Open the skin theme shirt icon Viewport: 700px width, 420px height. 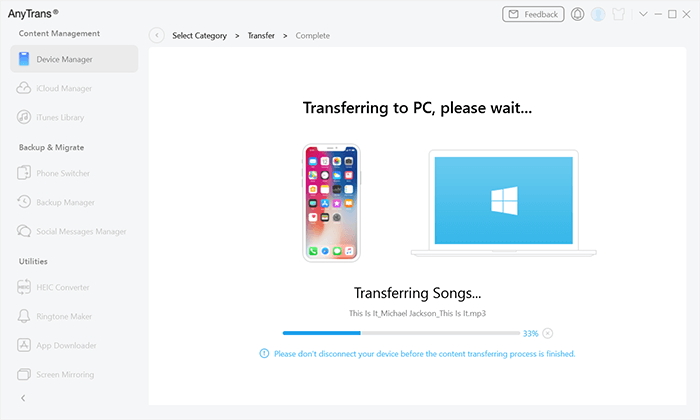click(x=619, y=14)
